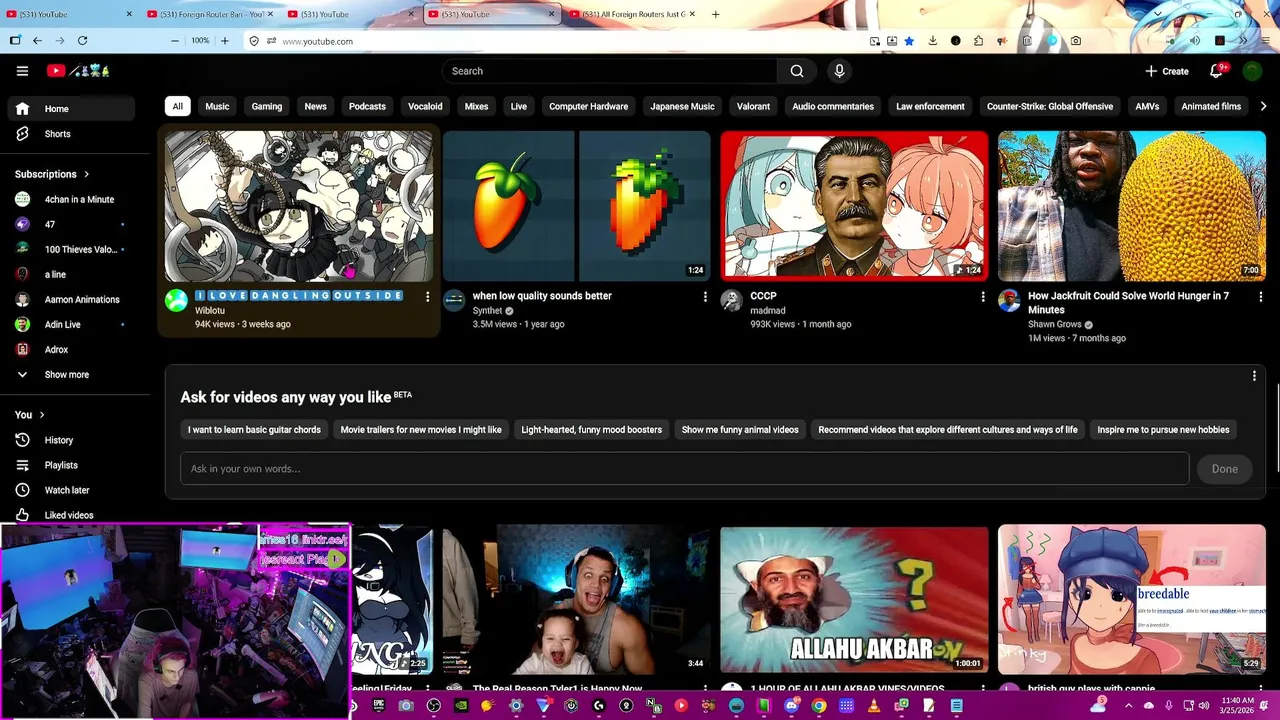
Task: Choose 'Light-hearted, funny mood boosters' suggestion
Action: click(x=591, y=430)
